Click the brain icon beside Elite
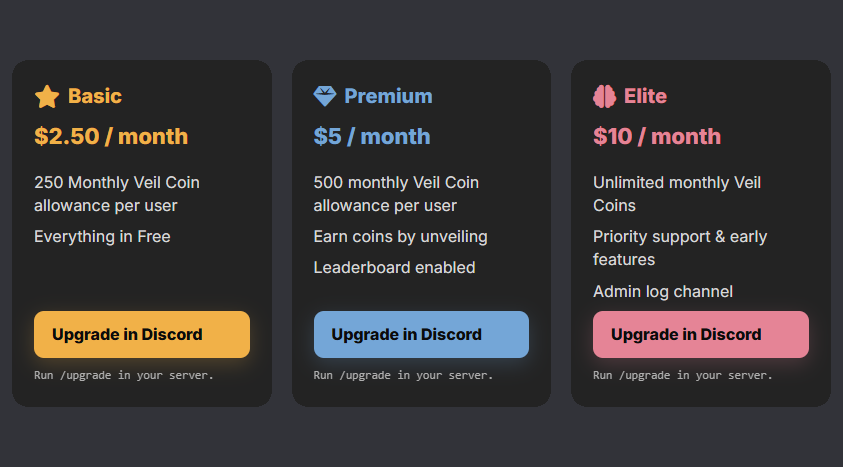Viewport: 843px width, 467px height. 604,96
